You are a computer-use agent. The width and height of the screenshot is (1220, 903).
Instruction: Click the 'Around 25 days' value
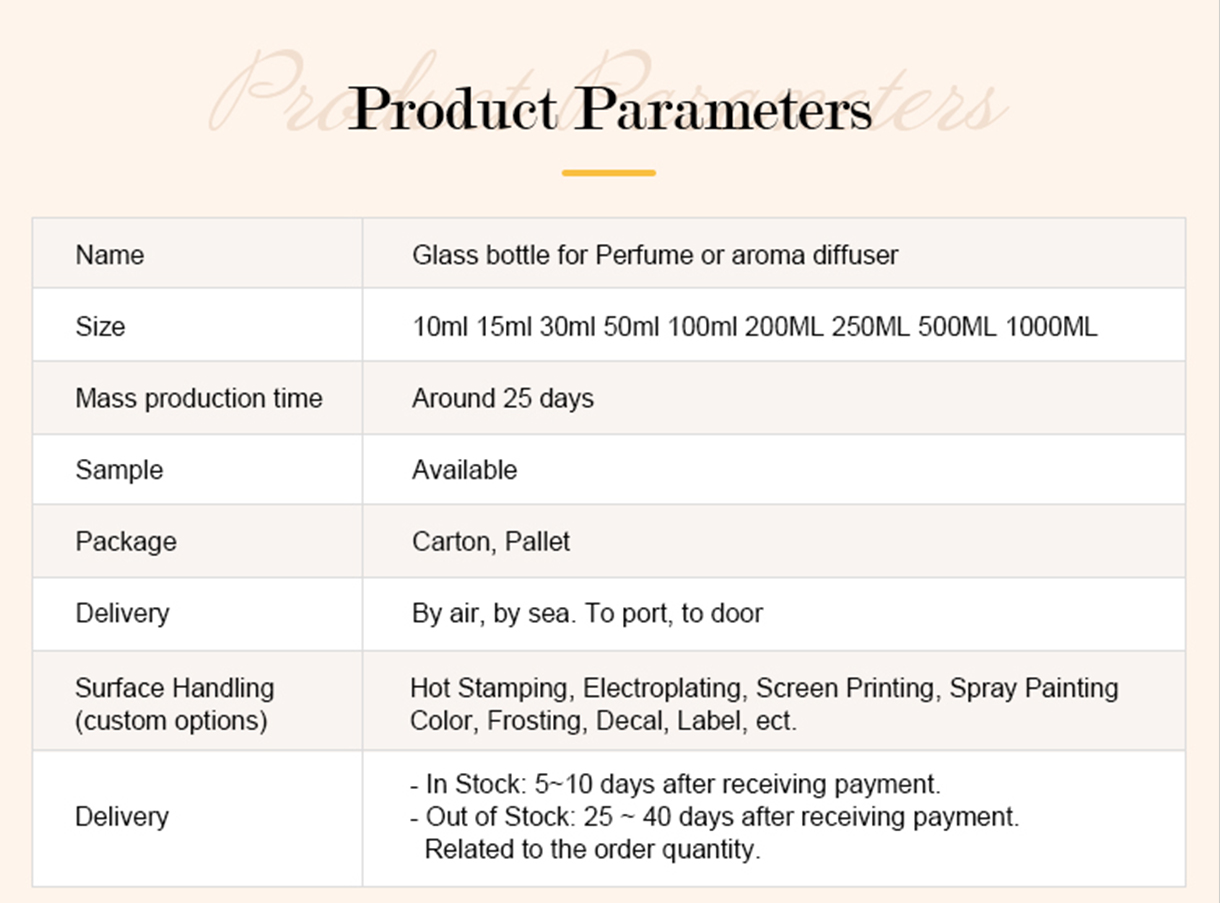pyautogui.click(x=502, y=398)
